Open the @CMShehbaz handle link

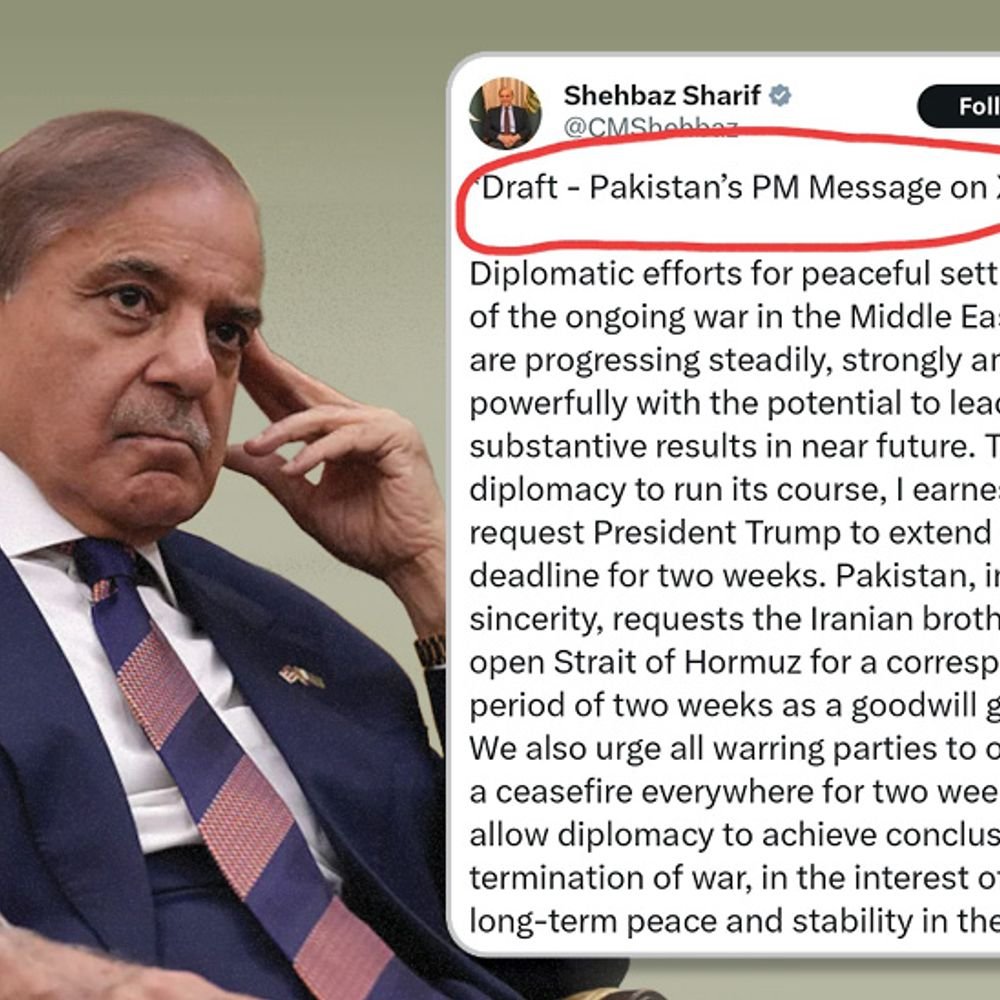tap(651, 128)
